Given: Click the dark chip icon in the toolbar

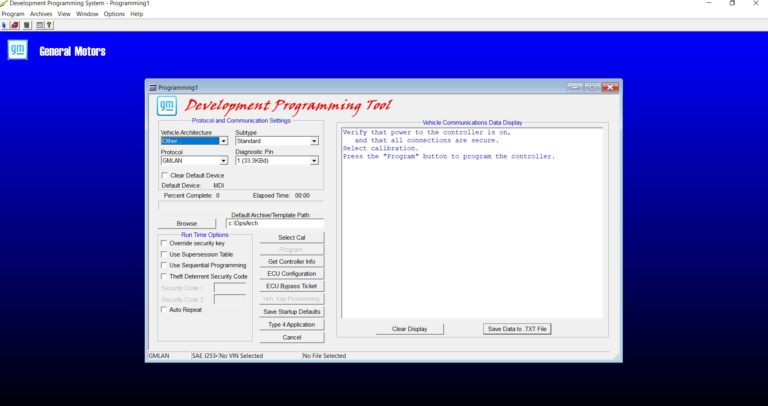Looking at the screenshot, I should tap(26, 24).
